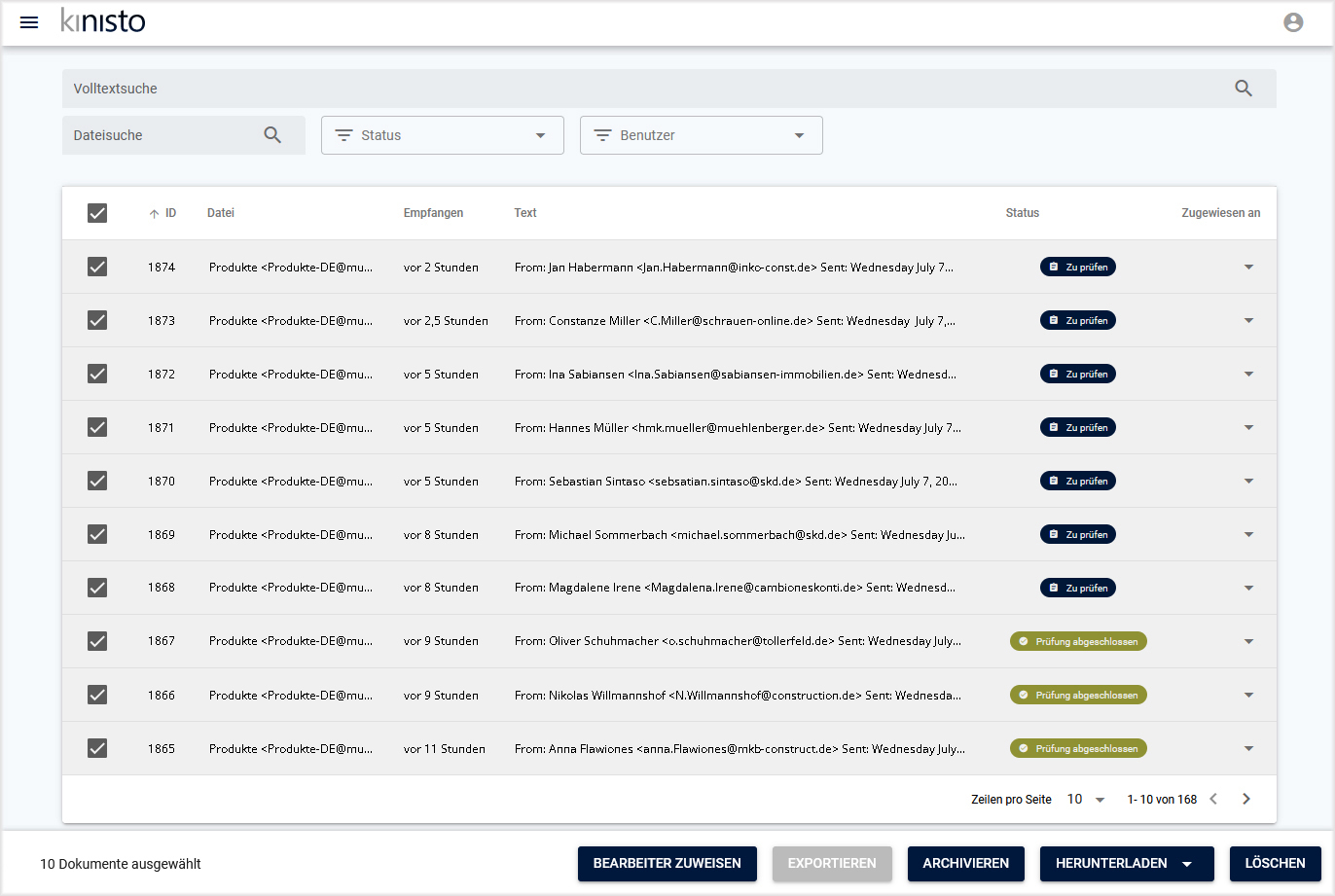Uncheck the checkbox for document 1869

click(97, 534)
